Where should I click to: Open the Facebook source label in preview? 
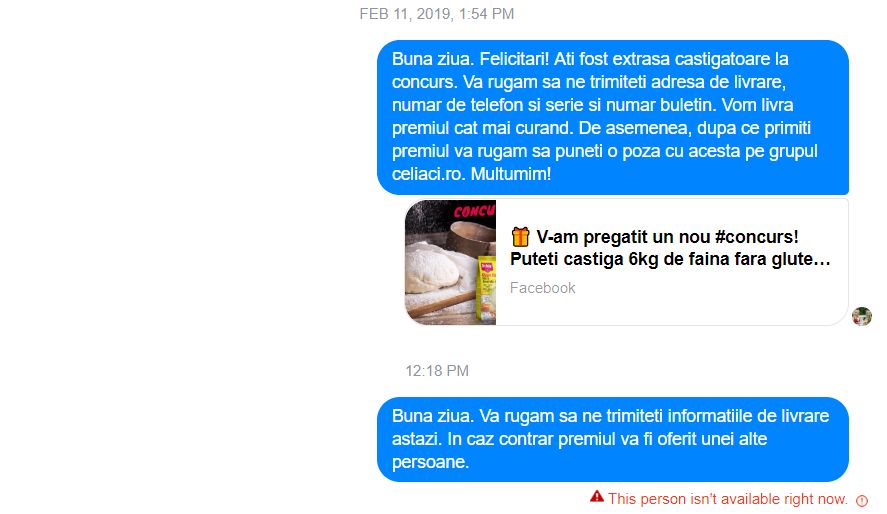click(x=542, y=288)
